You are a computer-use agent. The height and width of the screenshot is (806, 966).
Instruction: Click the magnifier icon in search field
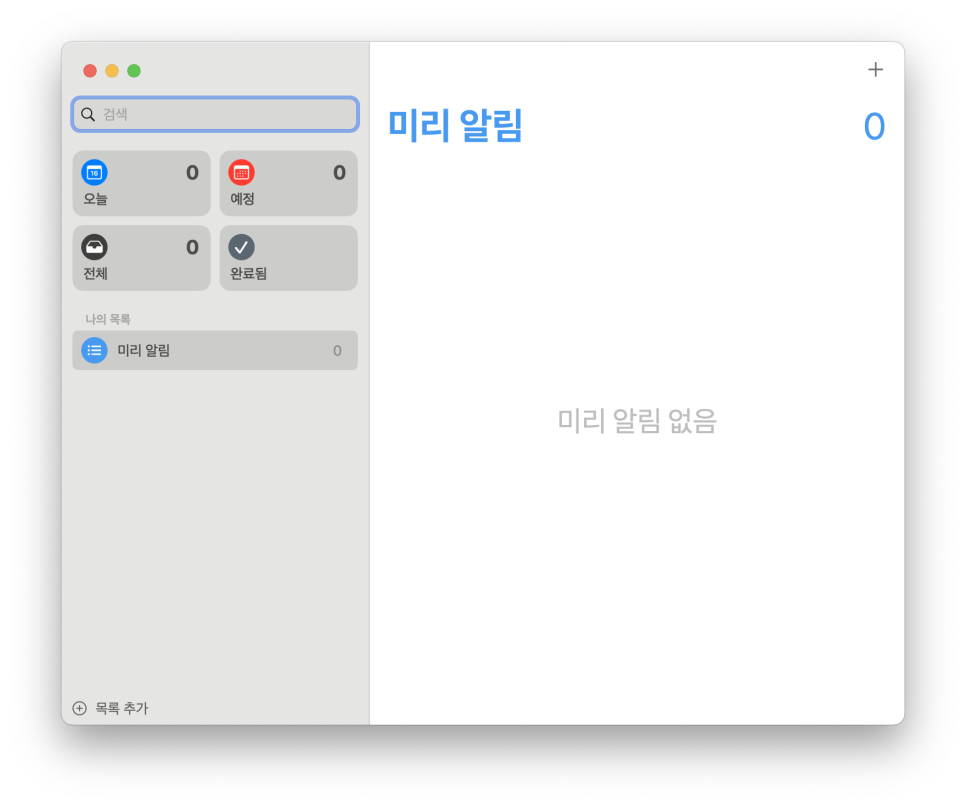pos(88,114)
